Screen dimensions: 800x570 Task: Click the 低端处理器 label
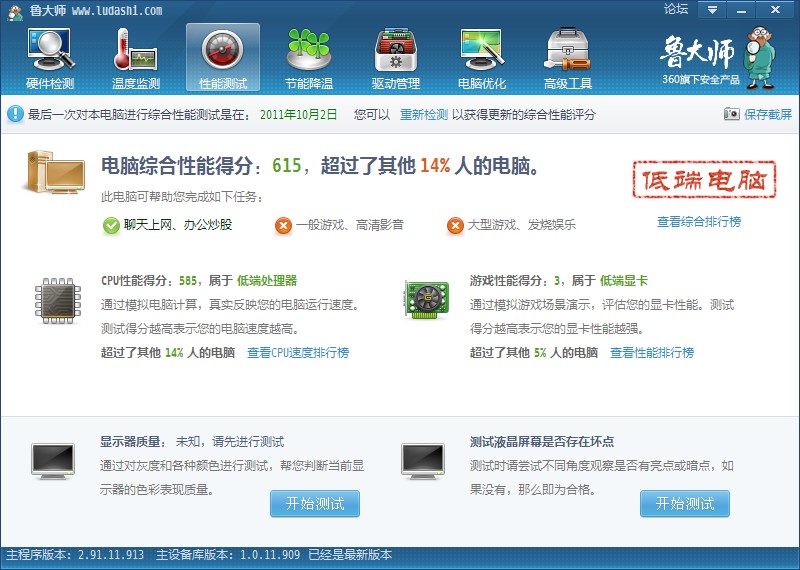(x=267, y=281)
